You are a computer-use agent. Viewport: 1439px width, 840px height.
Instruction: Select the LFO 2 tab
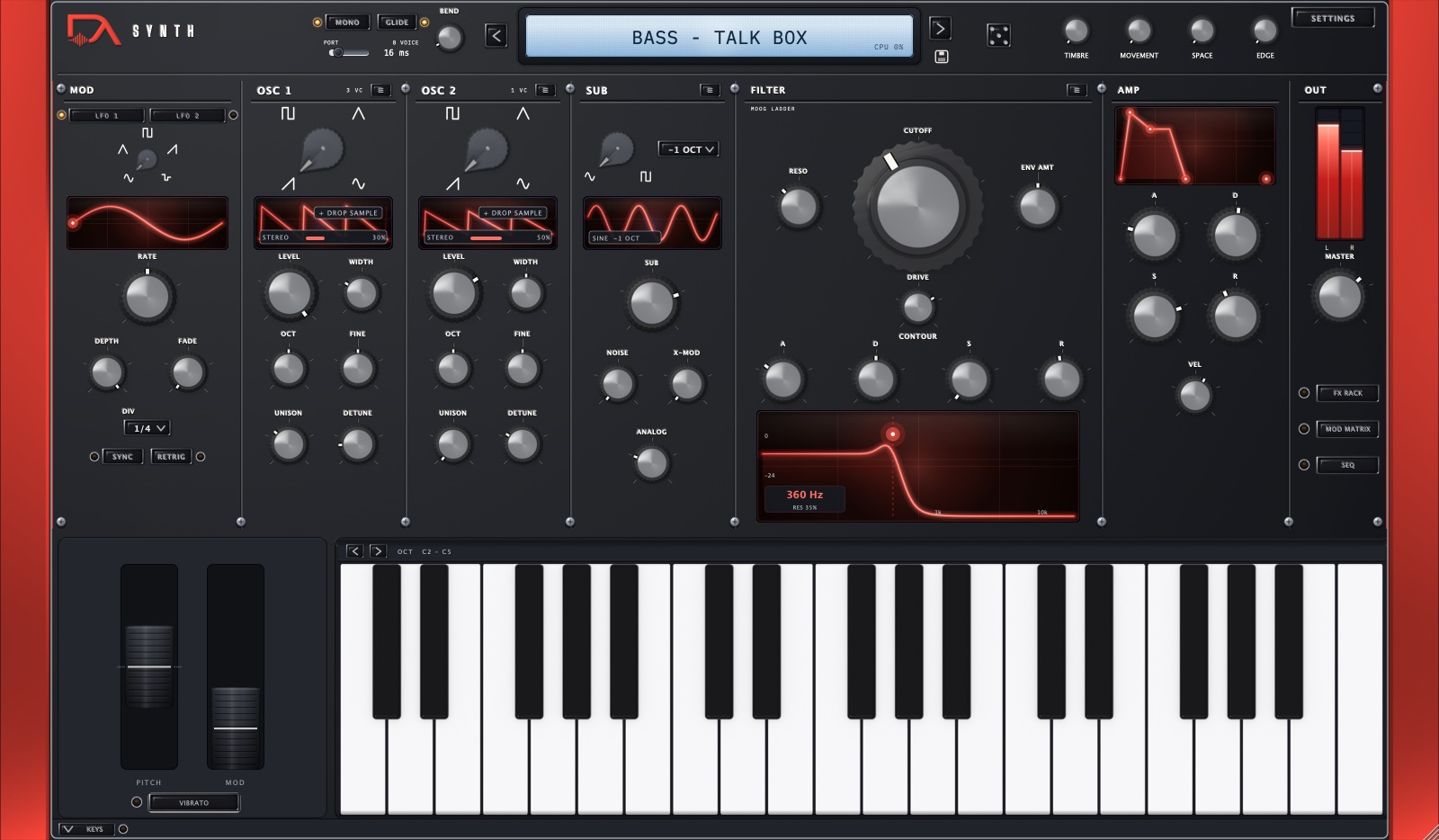coord(187,115)
